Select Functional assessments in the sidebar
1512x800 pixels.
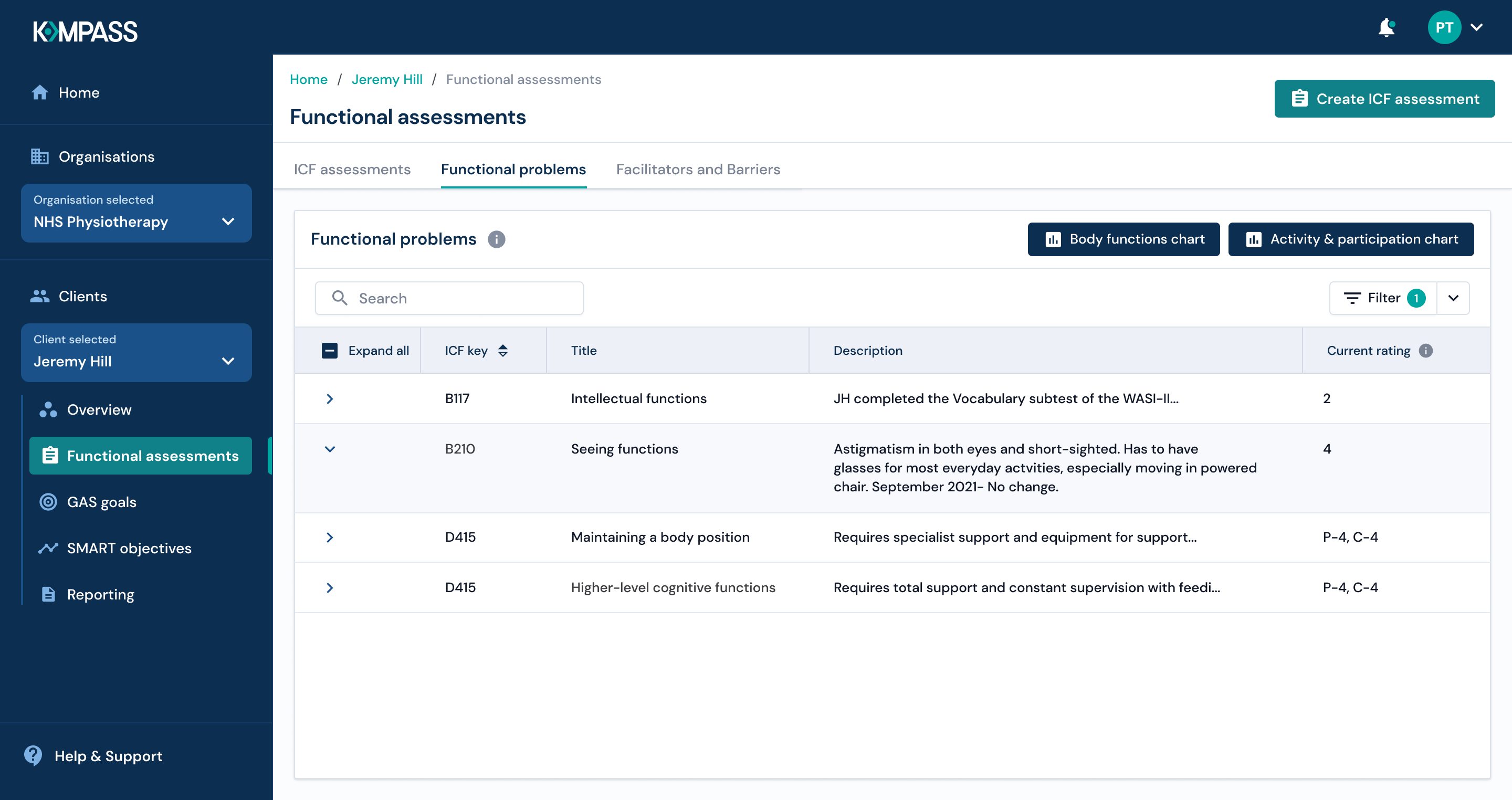[x=140, y=456]
